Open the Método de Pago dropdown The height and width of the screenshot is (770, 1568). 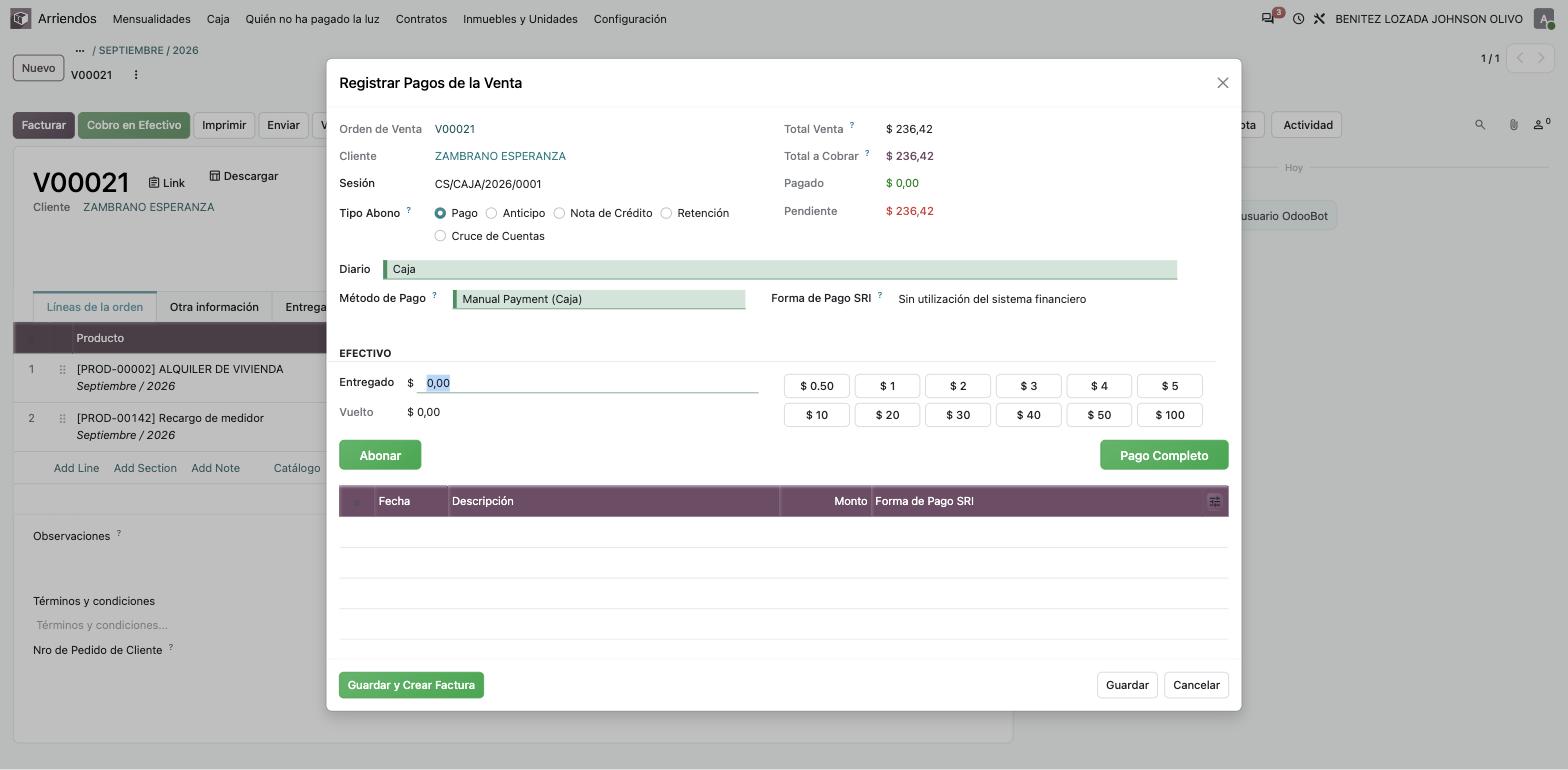599,300
